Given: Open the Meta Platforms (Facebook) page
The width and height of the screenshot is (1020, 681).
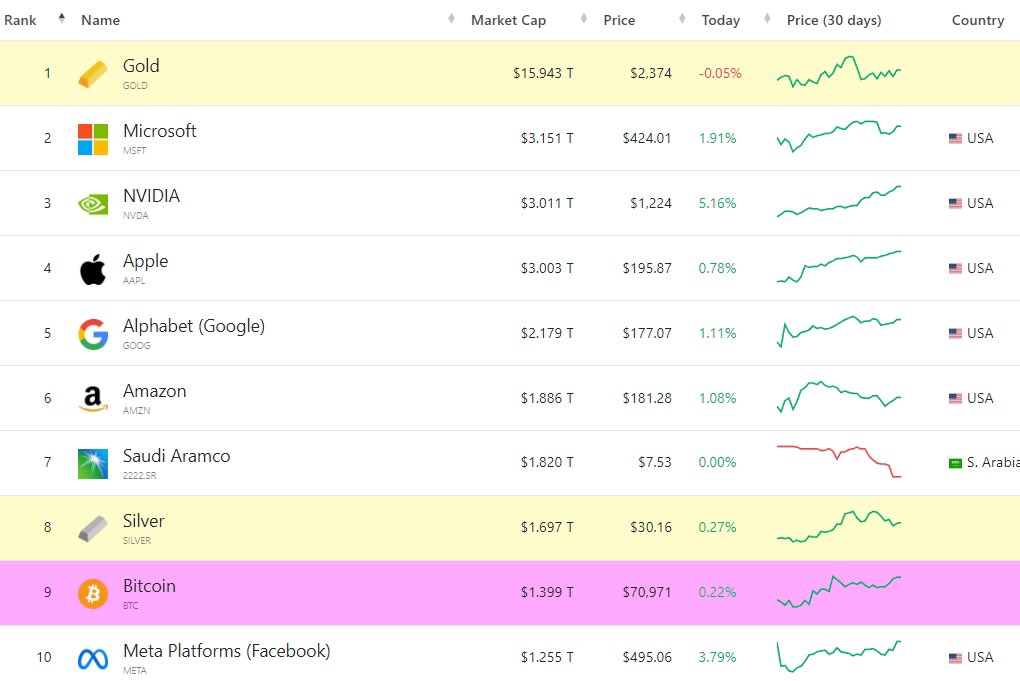Looking at the screenshot, I should tap(226, 651).
